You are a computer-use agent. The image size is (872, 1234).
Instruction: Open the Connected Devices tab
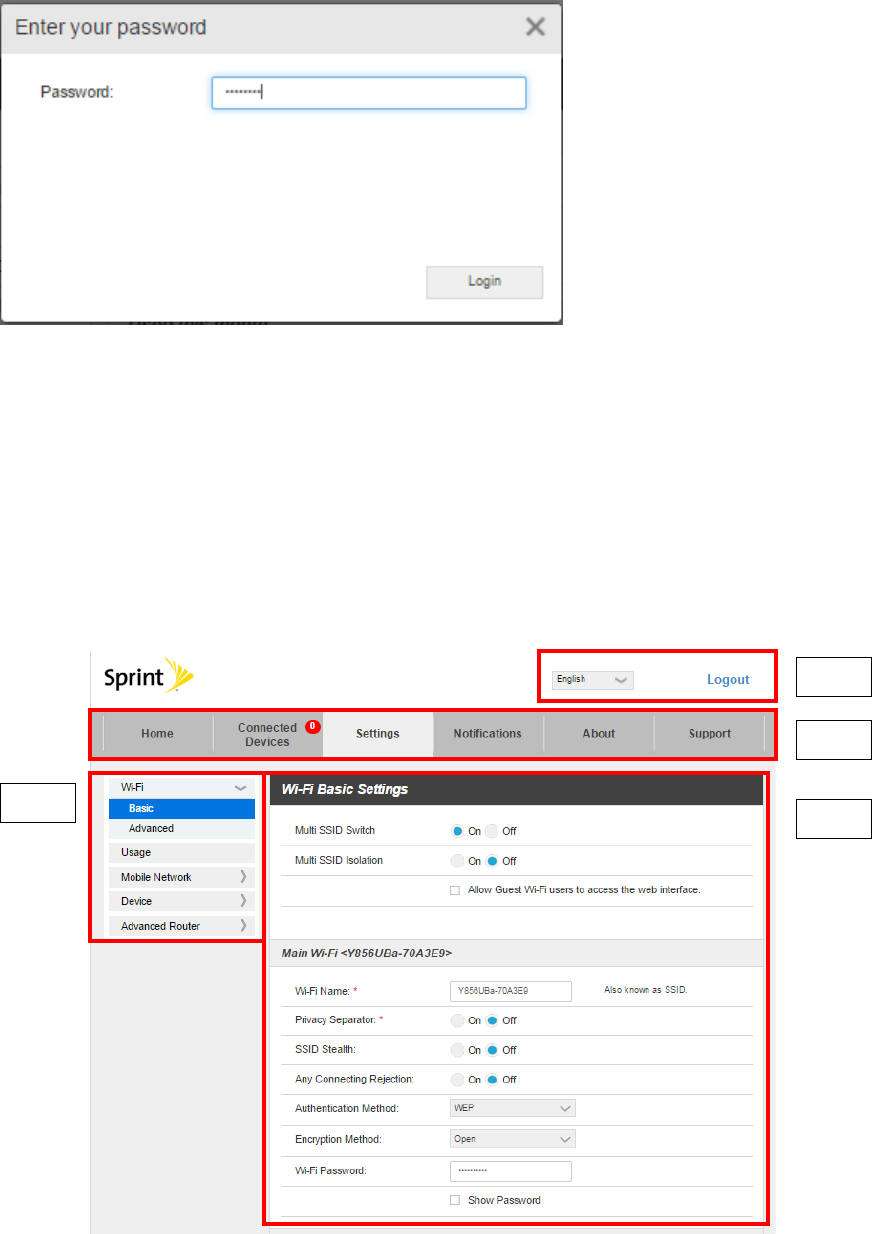tap(268, 734)
